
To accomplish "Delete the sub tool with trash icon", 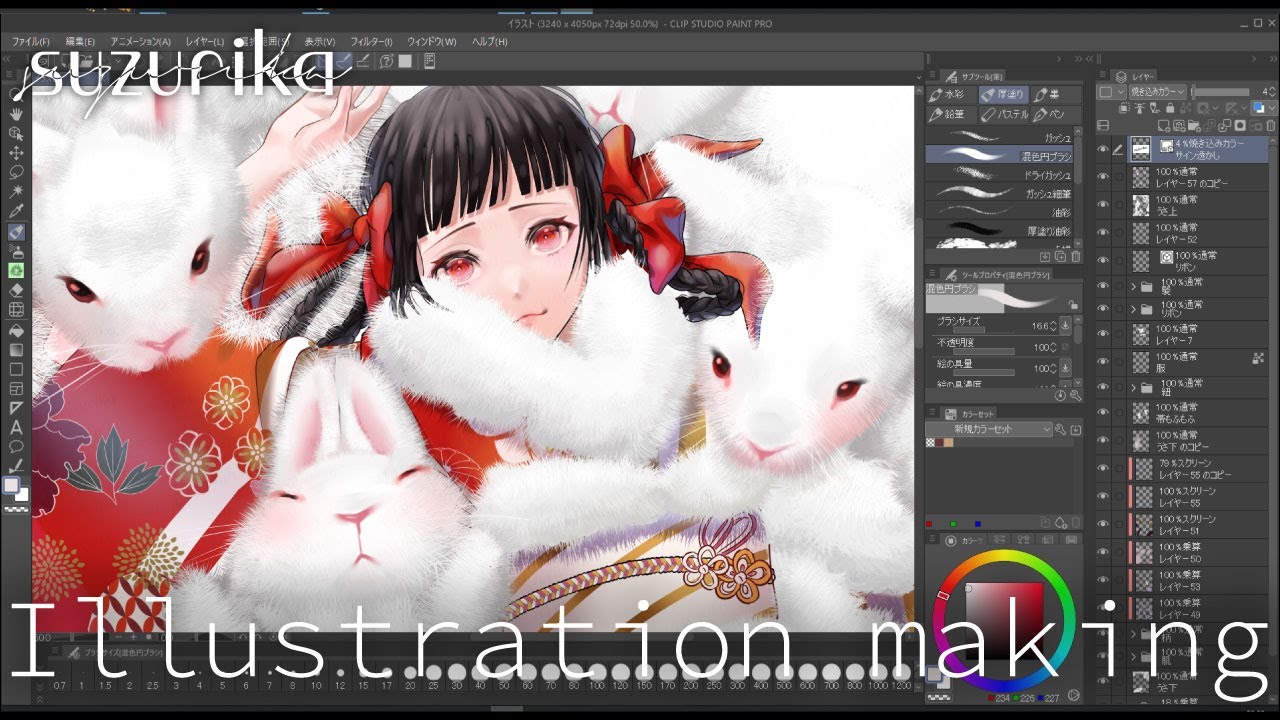I will click(1075, 257).
